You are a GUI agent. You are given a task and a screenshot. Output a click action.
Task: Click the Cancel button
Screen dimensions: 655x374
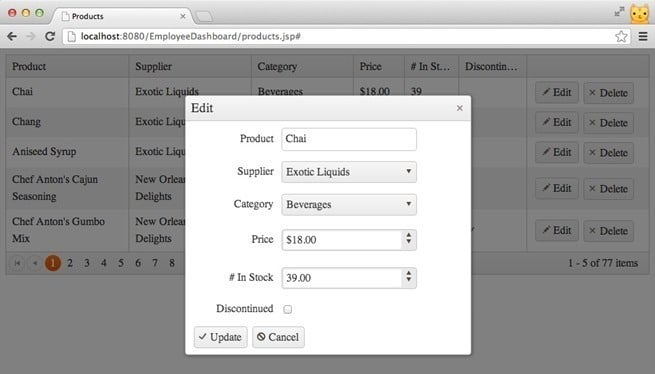278,337
